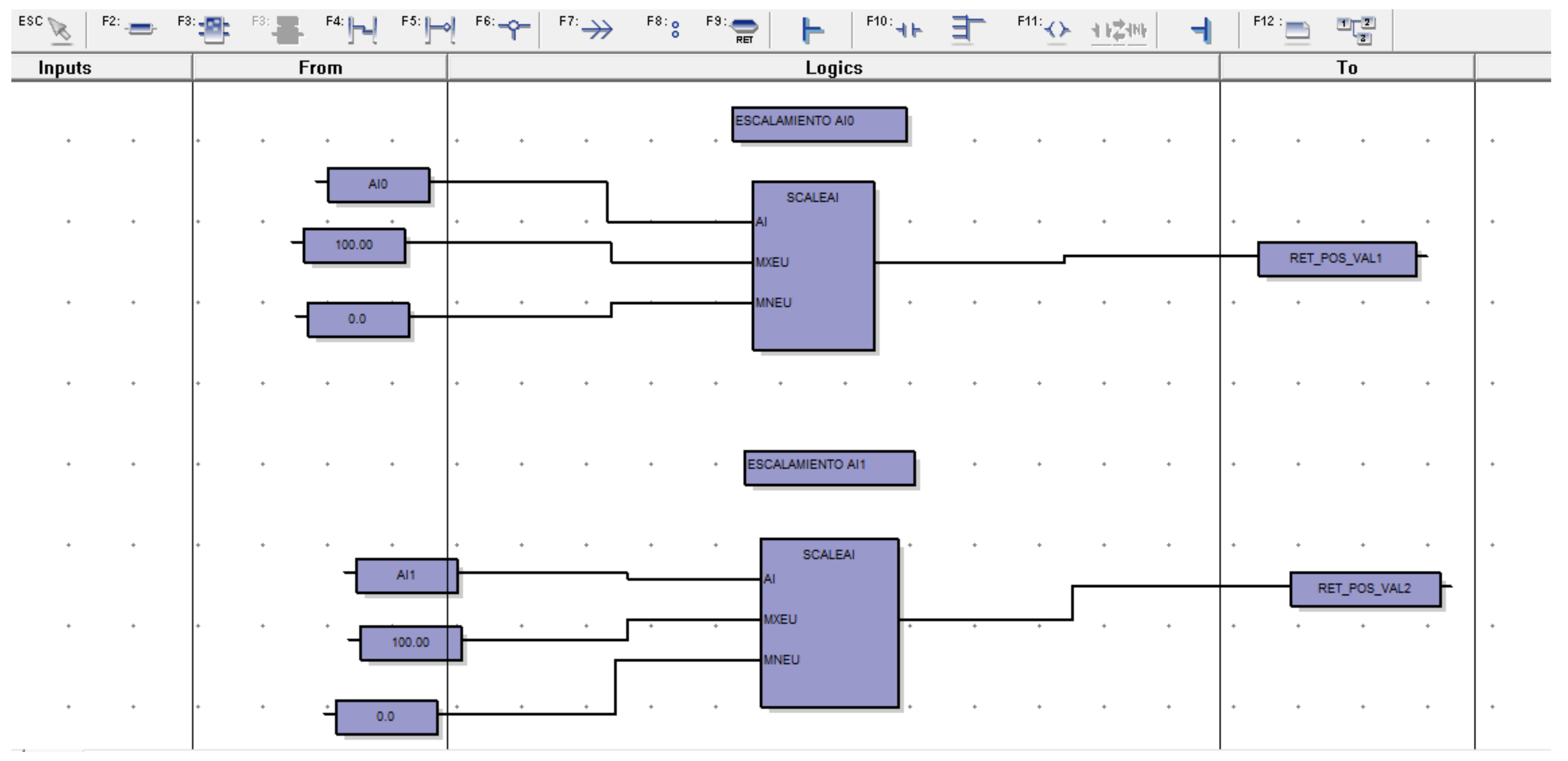Viewport: 1568px width, 761px height.
Task: Select the F6 corner node tool
Action: [514, 29]
